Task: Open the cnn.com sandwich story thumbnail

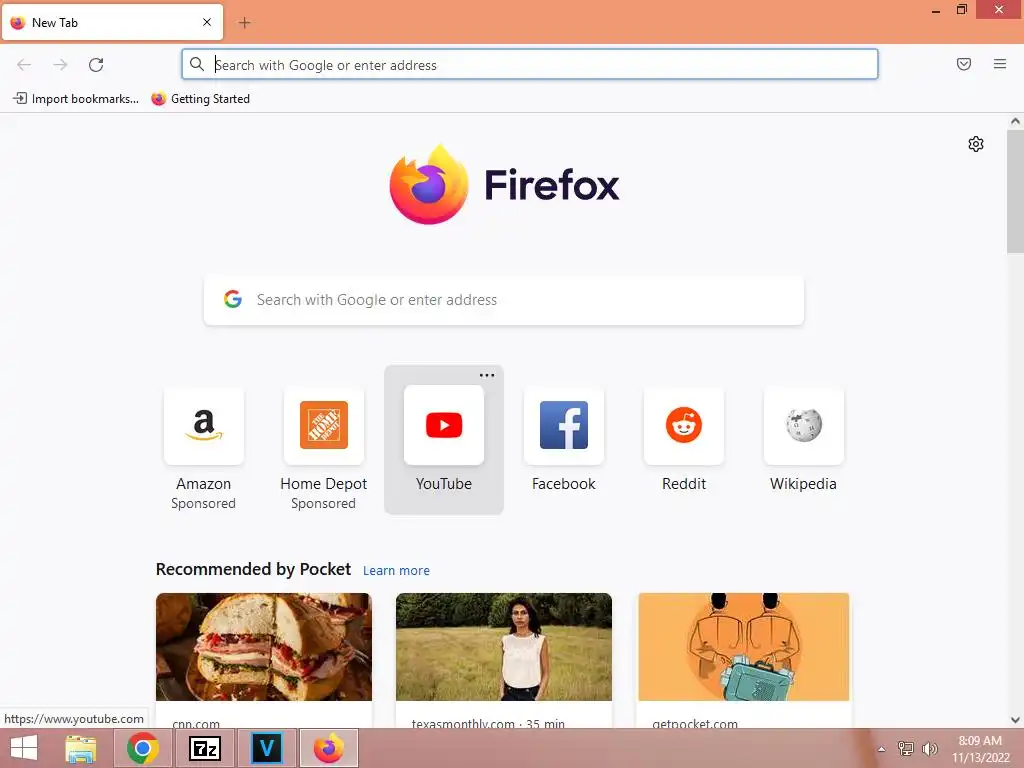Action: (x=264, y=647)
